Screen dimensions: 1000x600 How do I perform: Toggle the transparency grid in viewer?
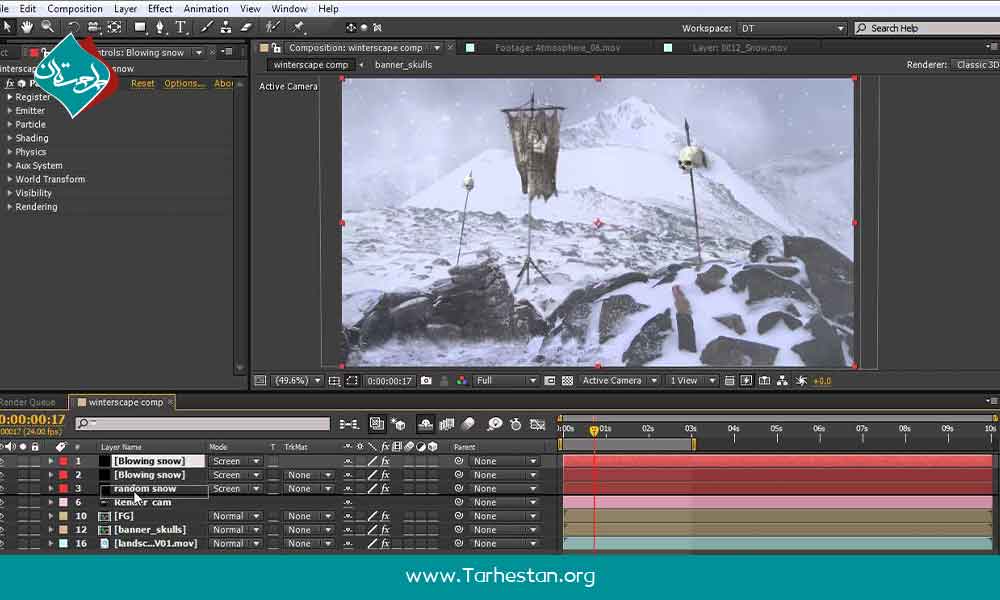point(567,381)
